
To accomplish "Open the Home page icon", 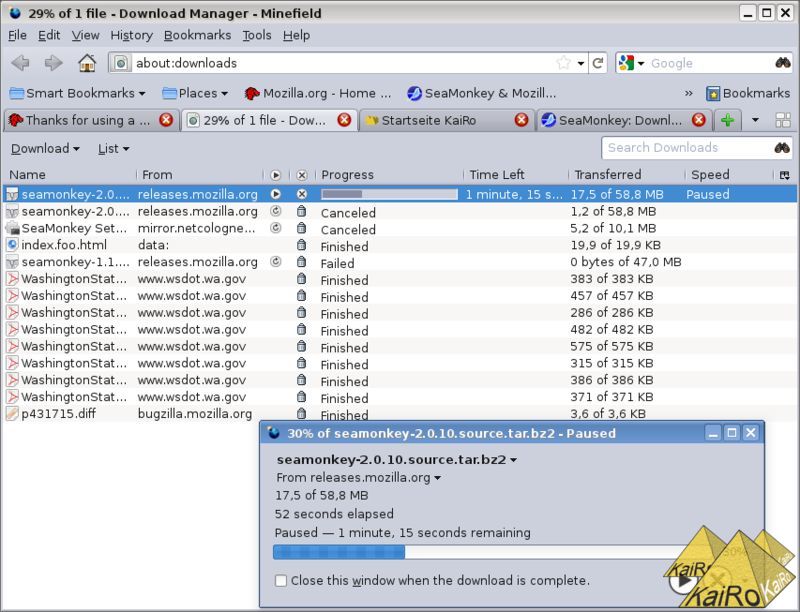I will 87,63.
